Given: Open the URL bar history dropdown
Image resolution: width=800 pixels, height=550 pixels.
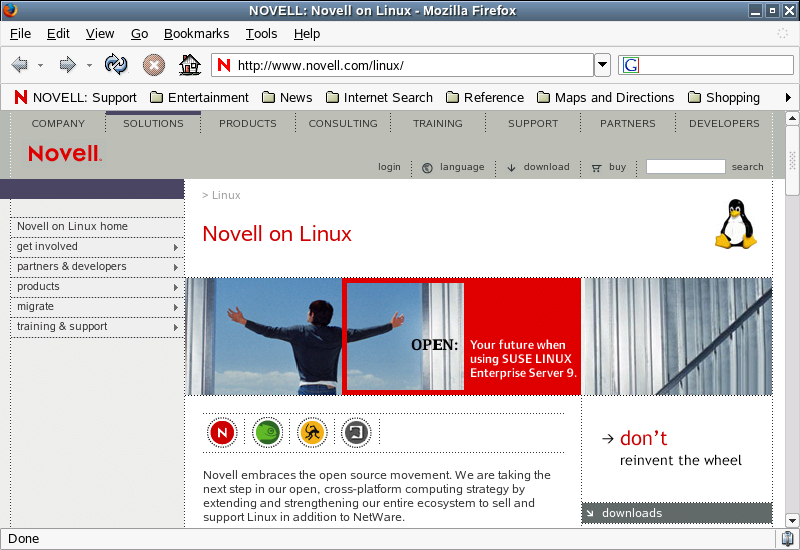Looking at the screenshot, I should pyautogui.click(x=603, y=65).
